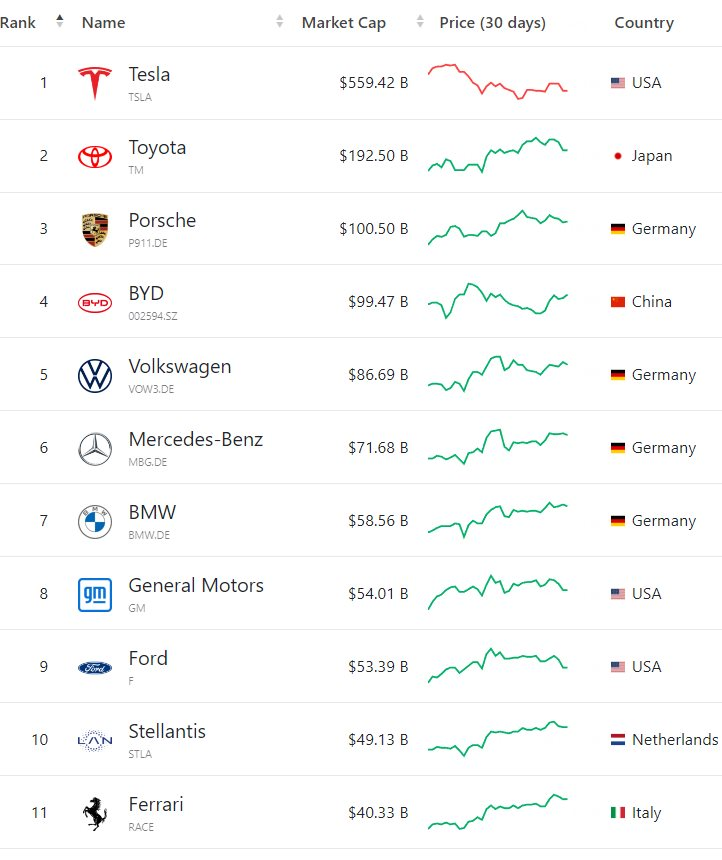The image size is (722, 860).
Task: Open the Volkswagen company name link
Action: [x=179, y=367]
